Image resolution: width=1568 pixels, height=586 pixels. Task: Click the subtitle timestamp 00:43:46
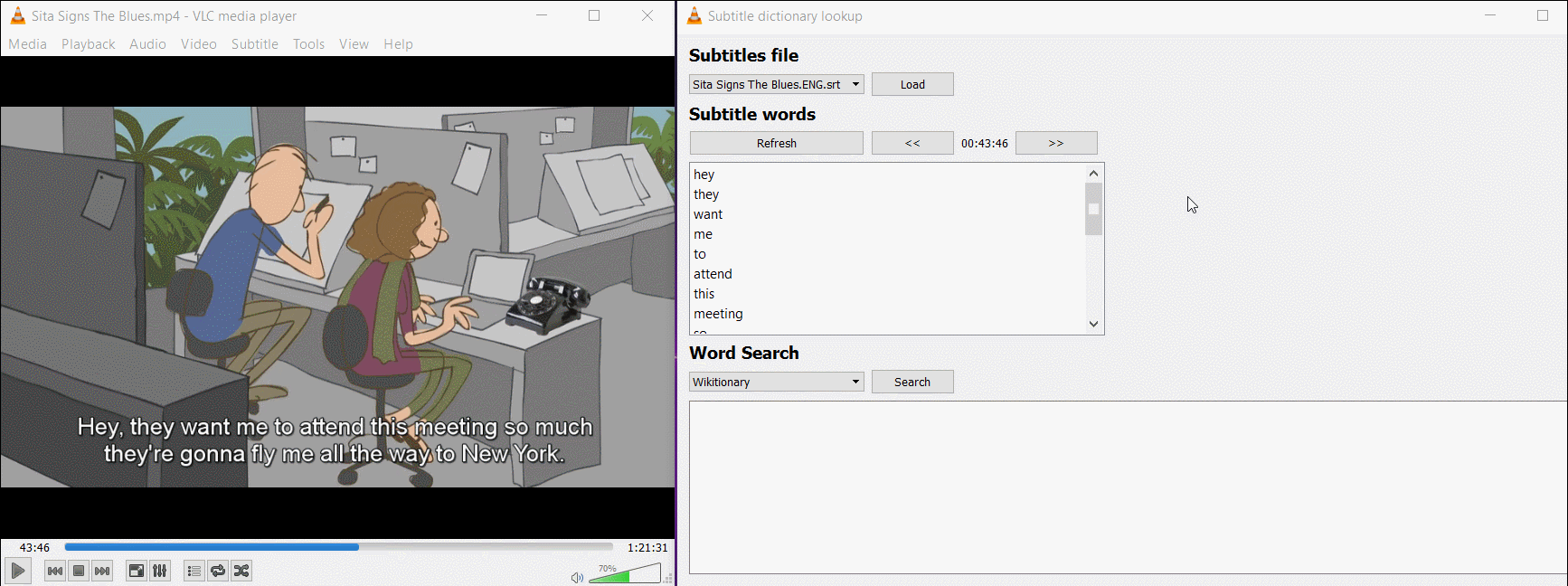(984, 143)
